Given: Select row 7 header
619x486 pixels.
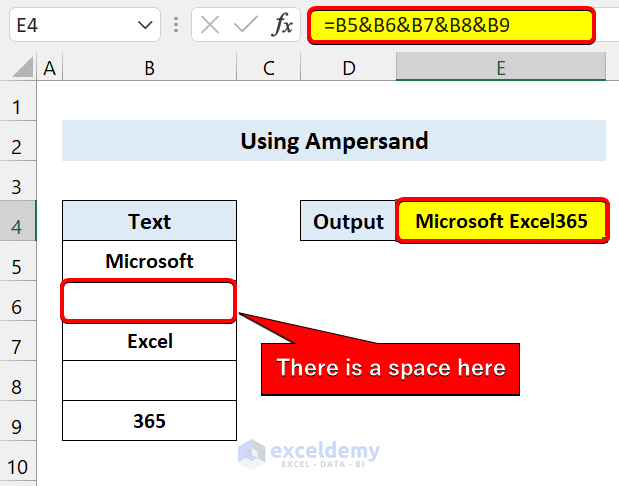Looking at the screenshot, I should (18, 341).
